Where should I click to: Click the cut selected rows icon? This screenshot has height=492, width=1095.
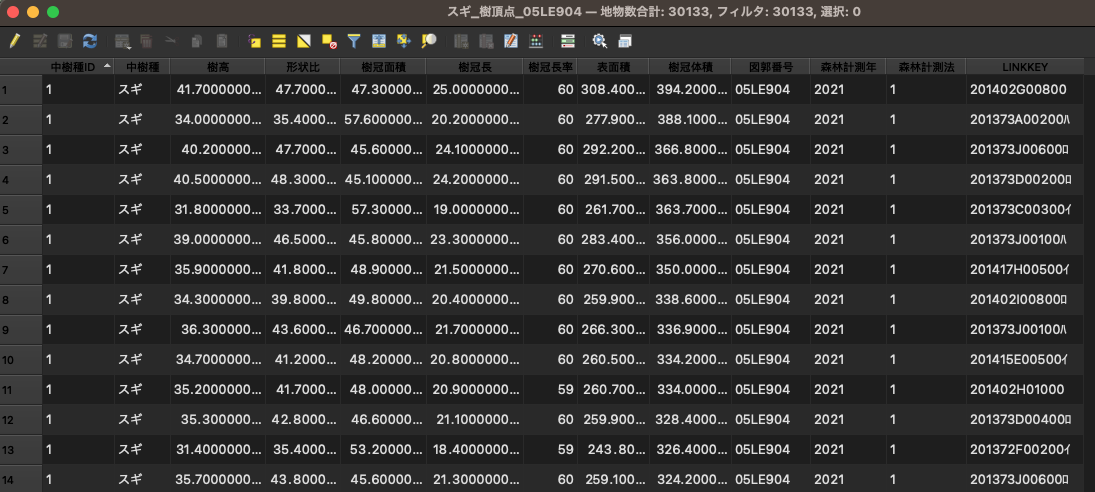pos(171,41)
